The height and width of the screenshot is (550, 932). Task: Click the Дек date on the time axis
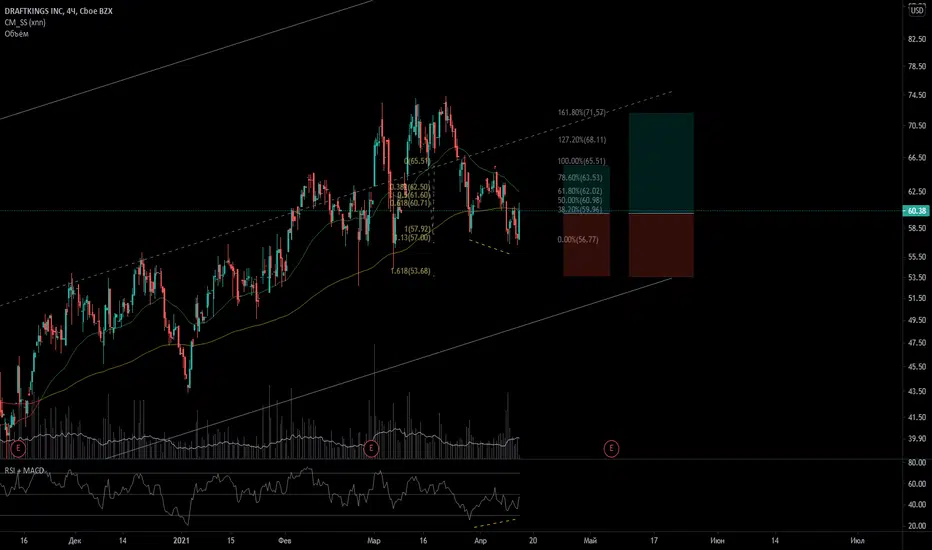pyautogui.click(x=75, y=541)
